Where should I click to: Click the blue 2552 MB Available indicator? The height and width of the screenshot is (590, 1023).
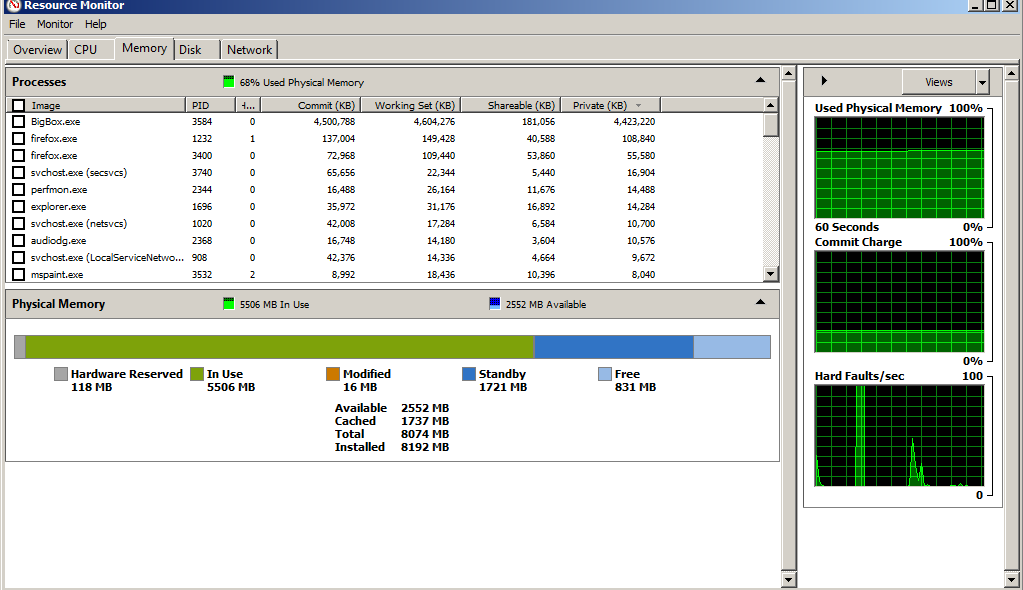click(495, 304)
